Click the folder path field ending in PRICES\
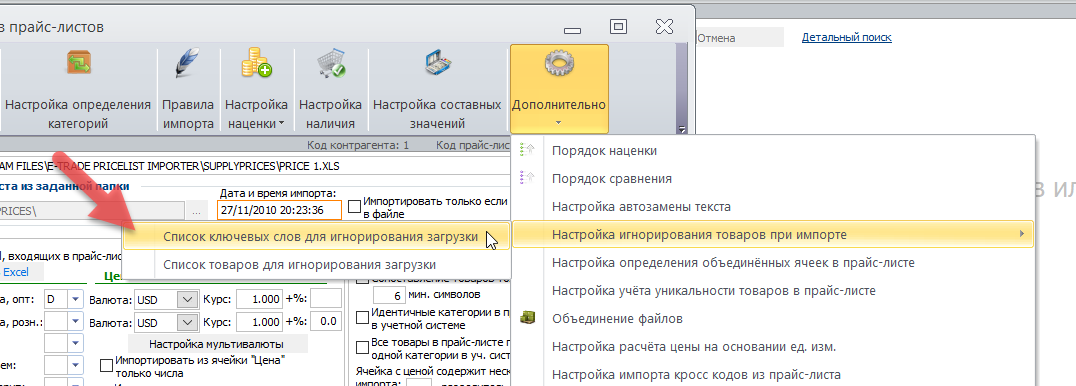The height and width of the screenshot is (386, 1076). coord(92,211)
